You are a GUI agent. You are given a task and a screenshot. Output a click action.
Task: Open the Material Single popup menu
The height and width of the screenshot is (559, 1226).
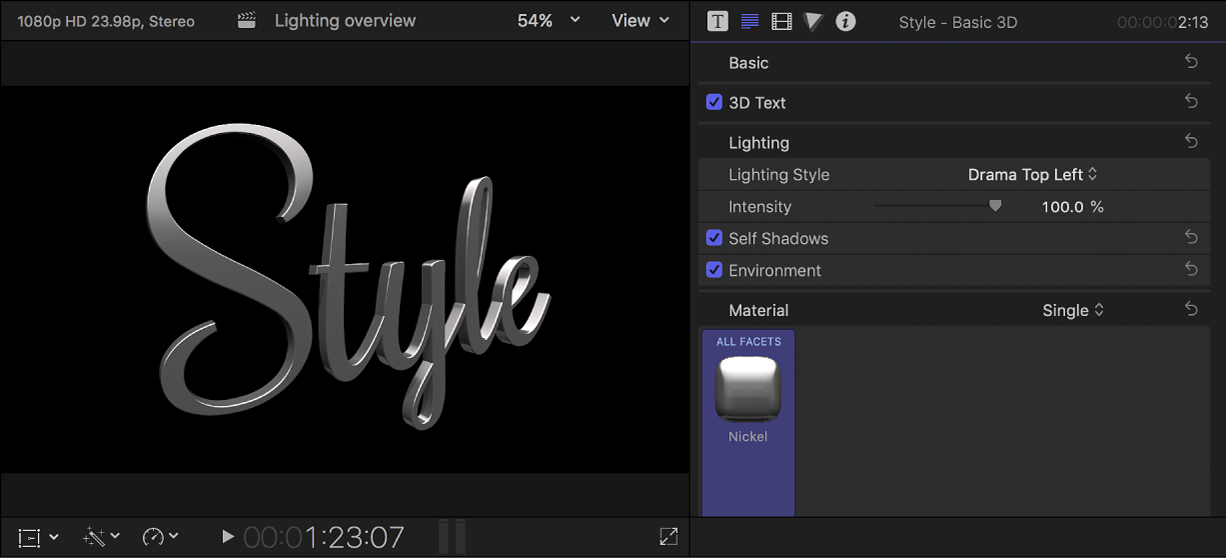click(1073, 310)
